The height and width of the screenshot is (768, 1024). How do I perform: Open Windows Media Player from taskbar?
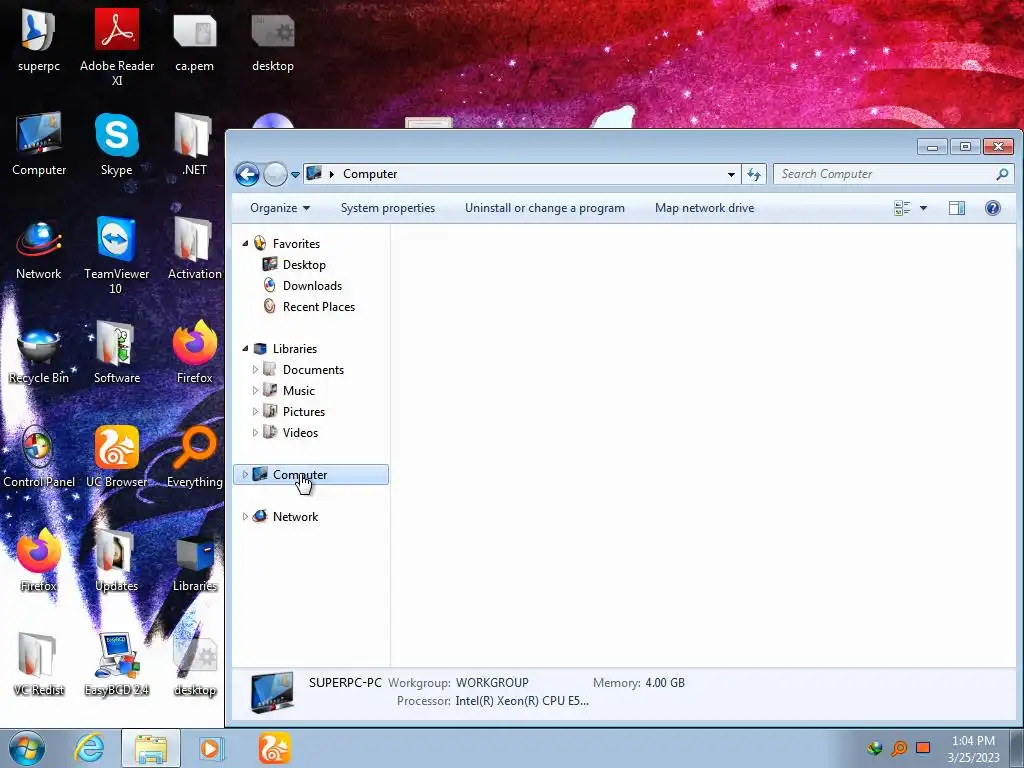(x=211, y=748)
